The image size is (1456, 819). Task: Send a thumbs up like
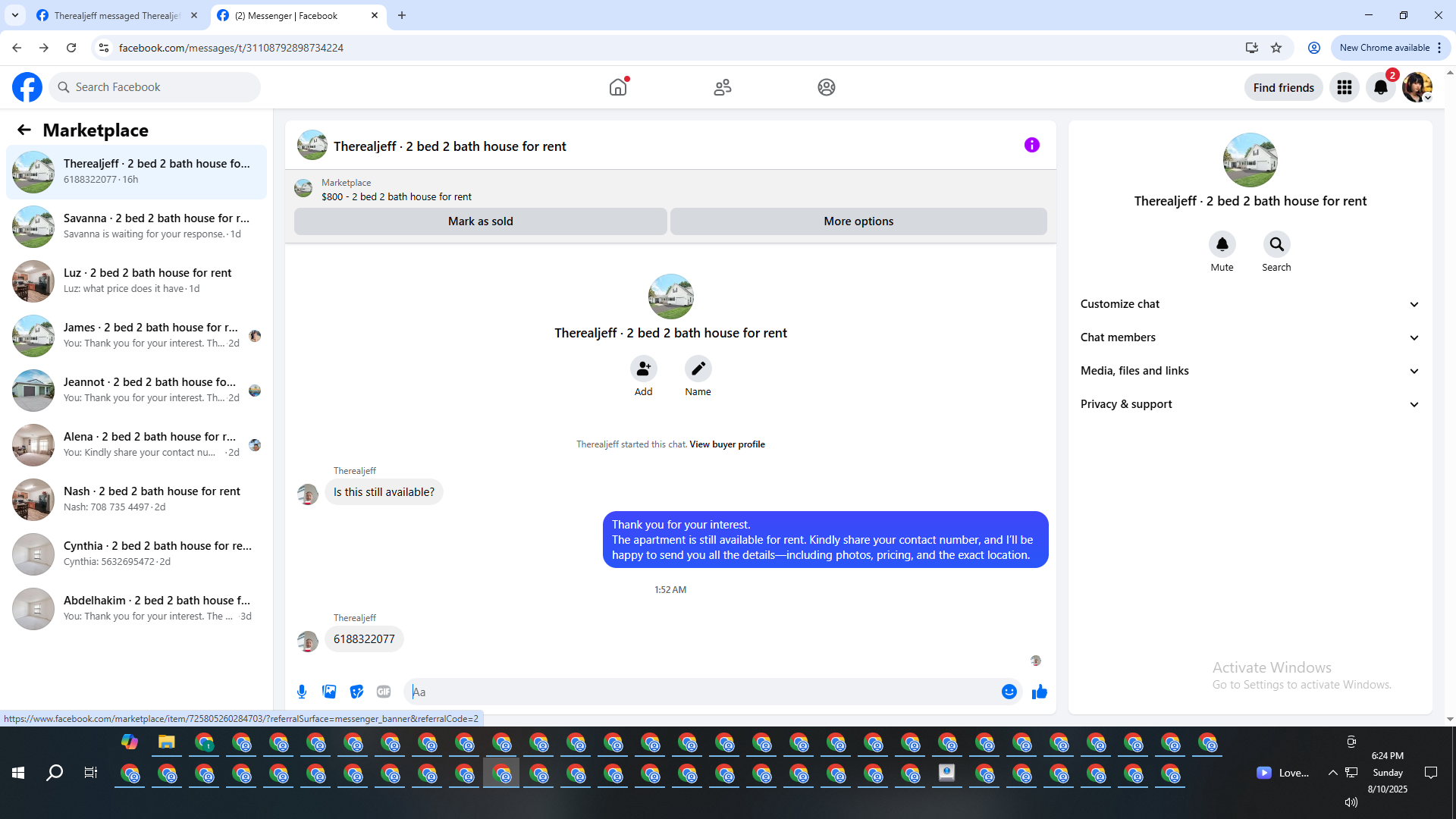point(1039,692)
